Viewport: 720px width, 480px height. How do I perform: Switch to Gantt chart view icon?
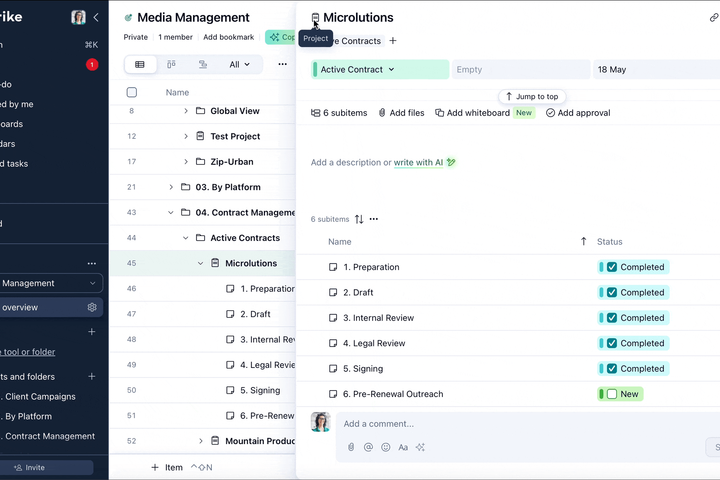[x=202, y=64]
